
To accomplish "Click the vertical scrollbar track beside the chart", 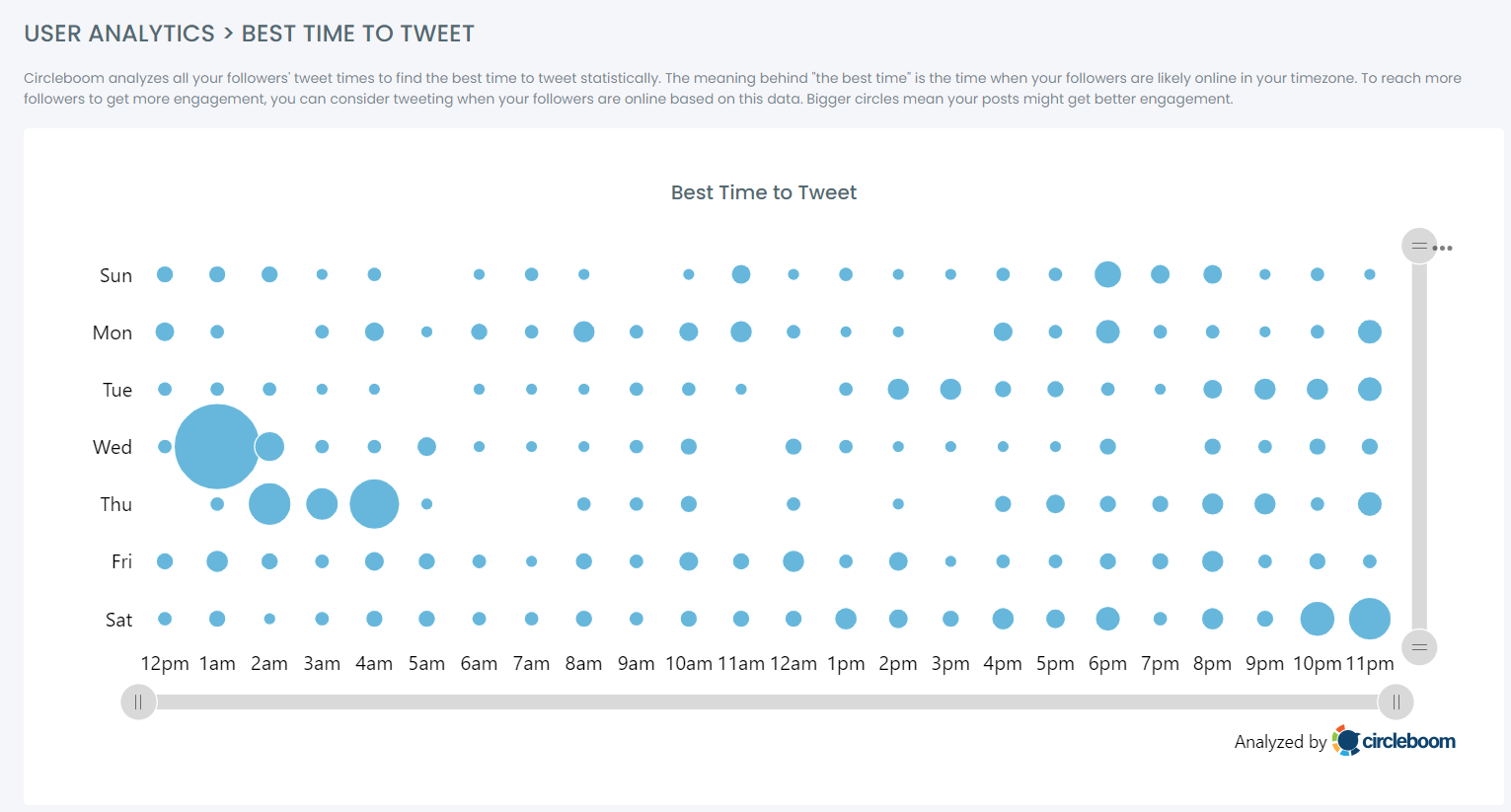I will tap(1418, 444).
